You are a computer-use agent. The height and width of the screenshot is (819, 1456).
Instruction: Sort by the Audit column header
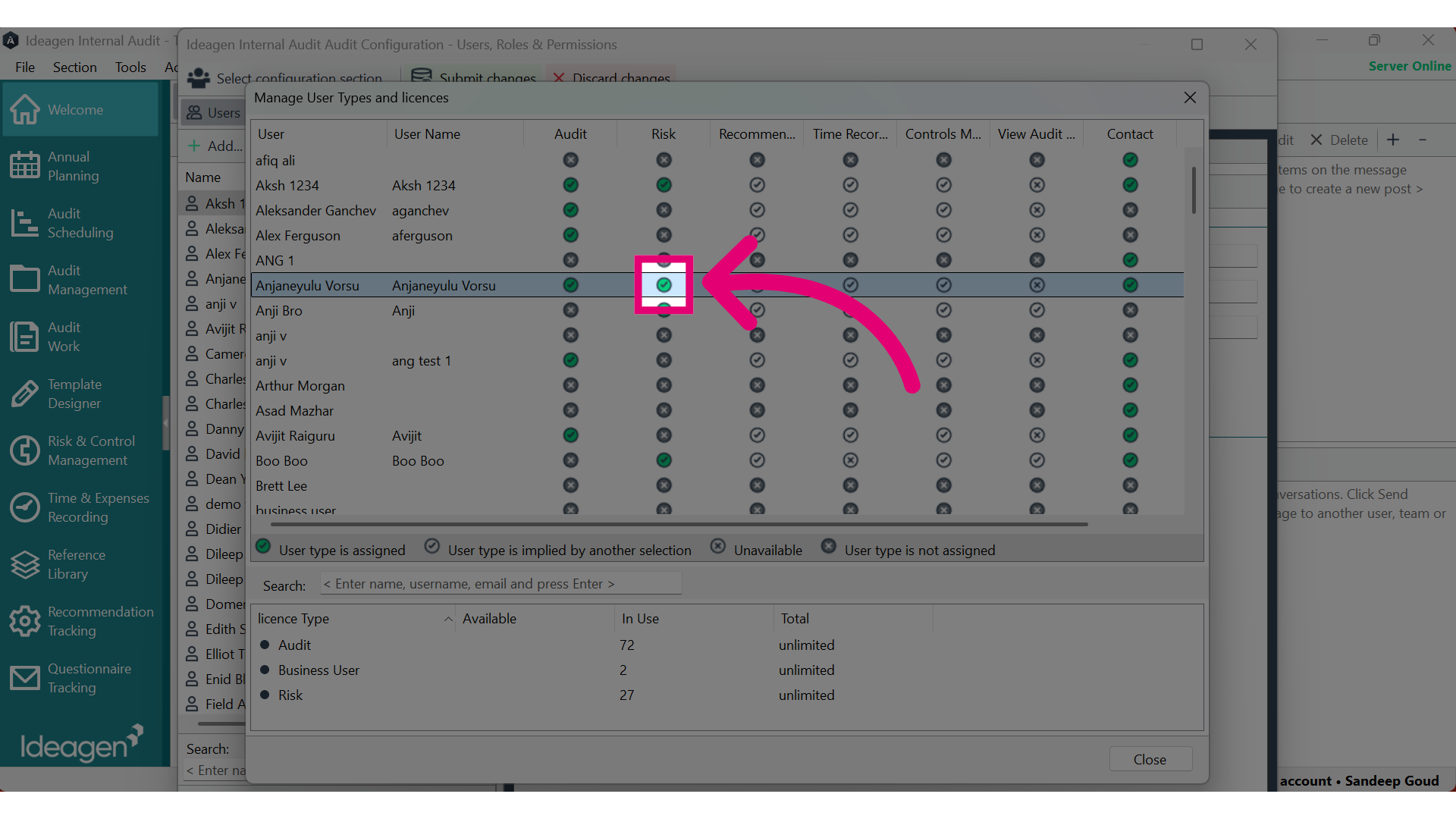pyautogui.click(x=570, y=134)
